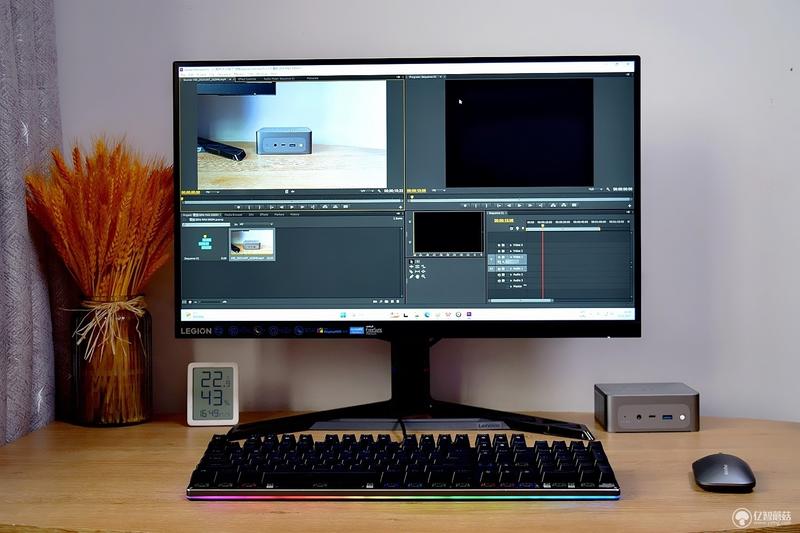The width and height of the screenshot is (800, 533).
Task: Click the settings wrench in Program monitor
Action: [x=608, y=189]
